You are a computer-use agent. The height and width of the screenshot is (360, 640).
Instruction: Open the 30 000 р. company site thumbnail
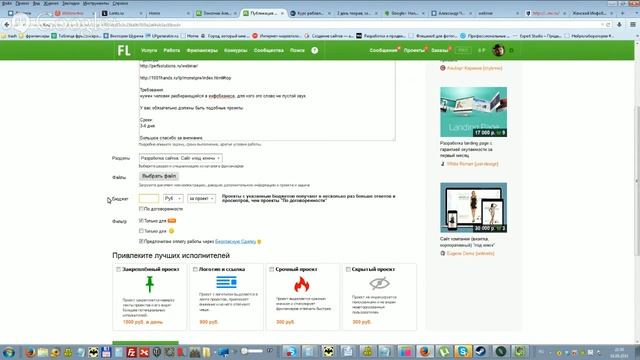pyautogui.click(x=473, y=207)
